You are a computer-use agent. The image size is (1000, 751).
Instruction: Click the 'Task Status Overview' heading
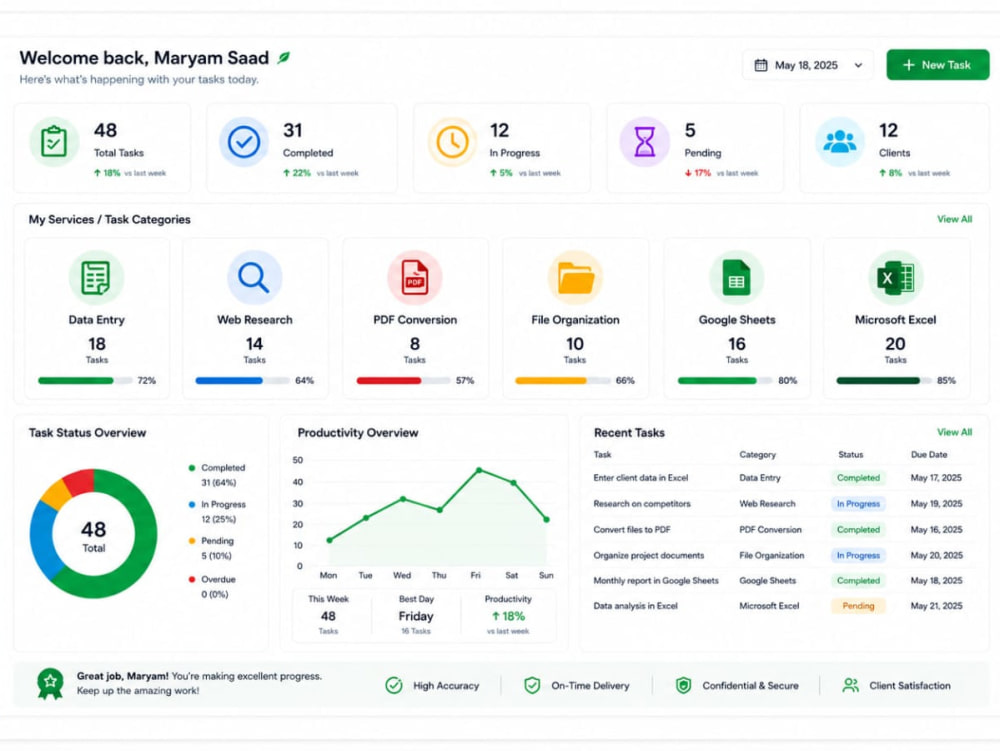87,433
